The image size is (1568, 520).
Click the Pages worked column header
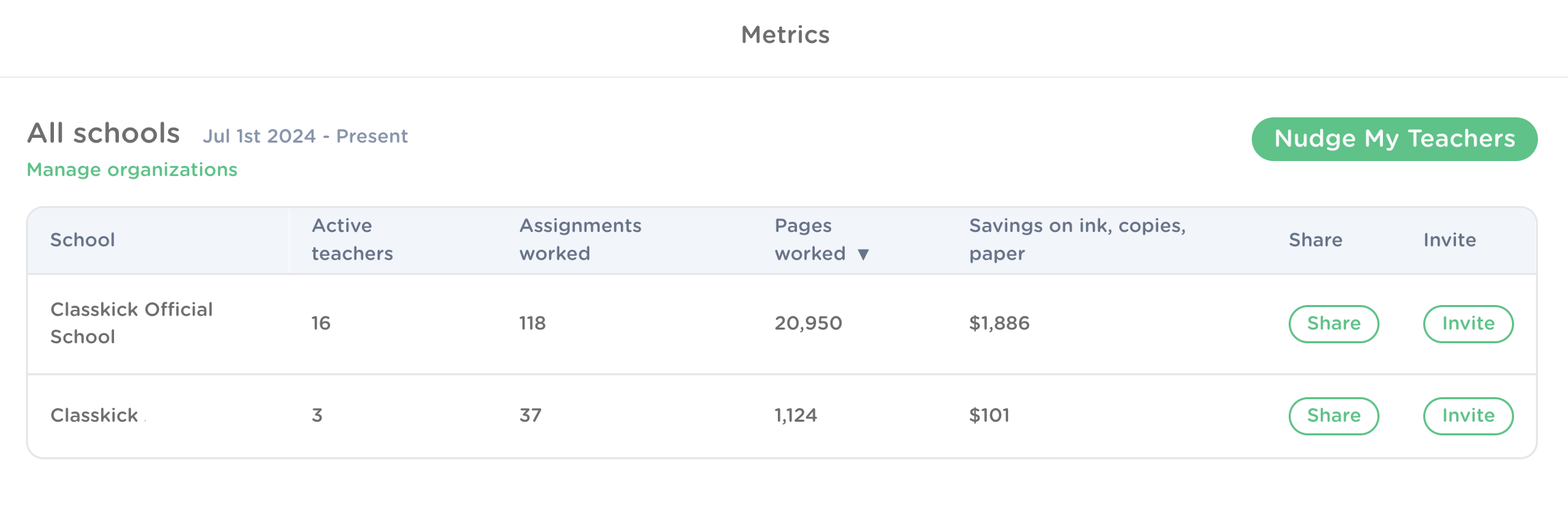coord(809,240)
